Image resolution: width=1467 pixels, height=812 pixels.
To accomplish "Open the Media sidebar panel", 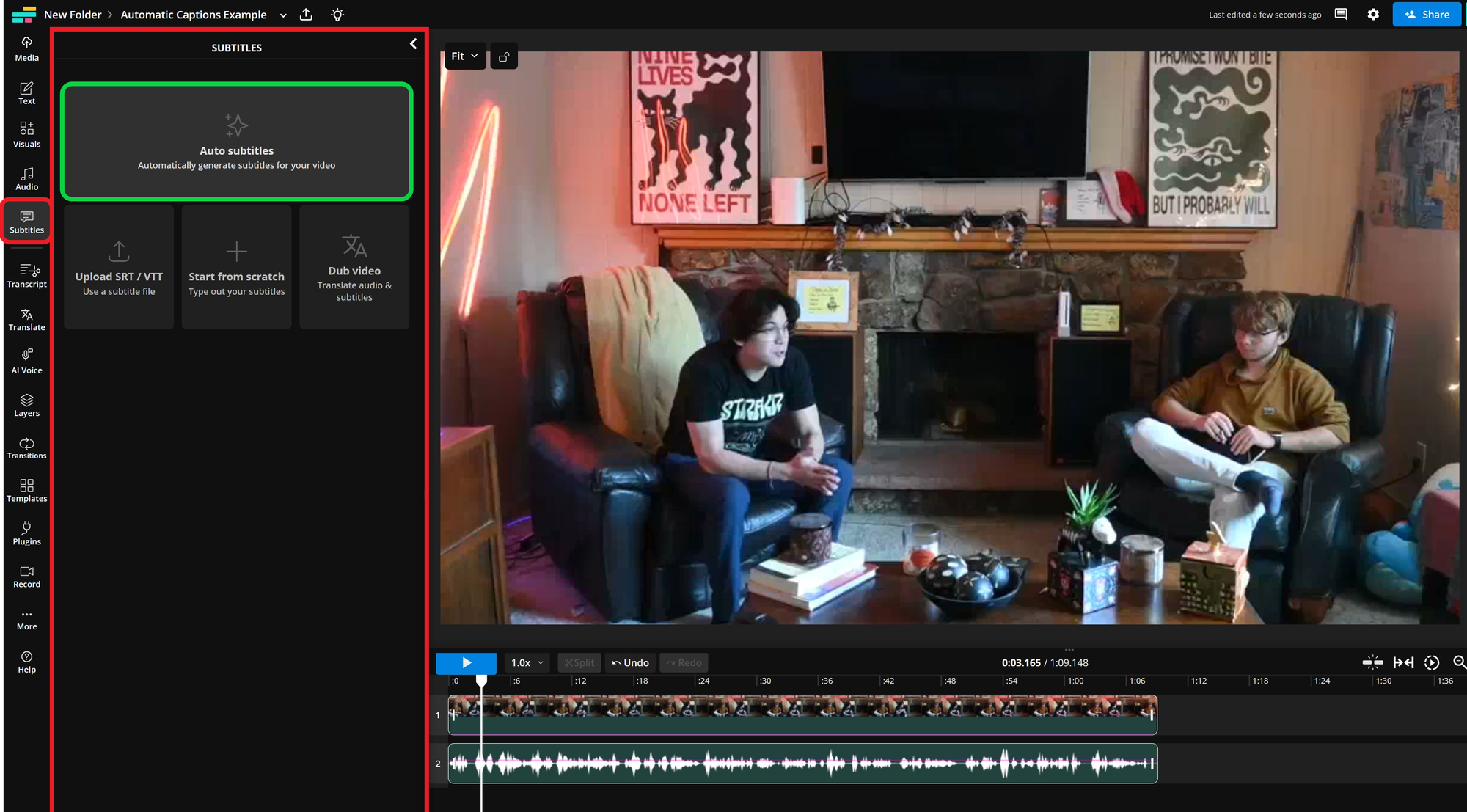I will [26, 48].
